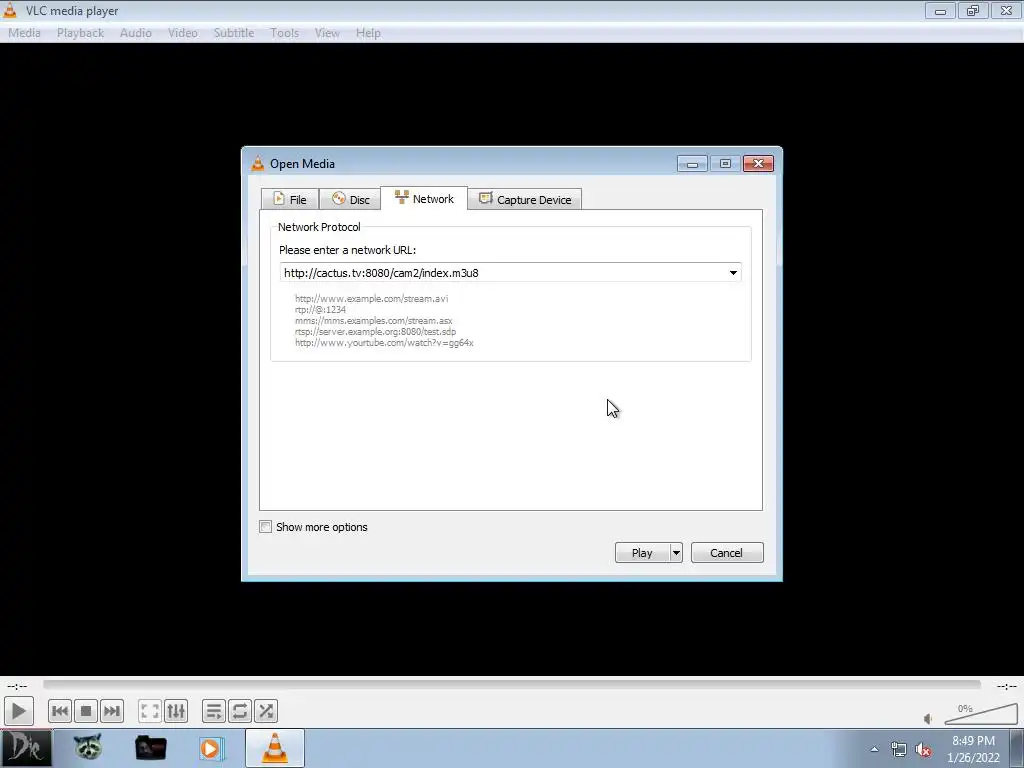Click the VLC taskbar button

point(275,748)
